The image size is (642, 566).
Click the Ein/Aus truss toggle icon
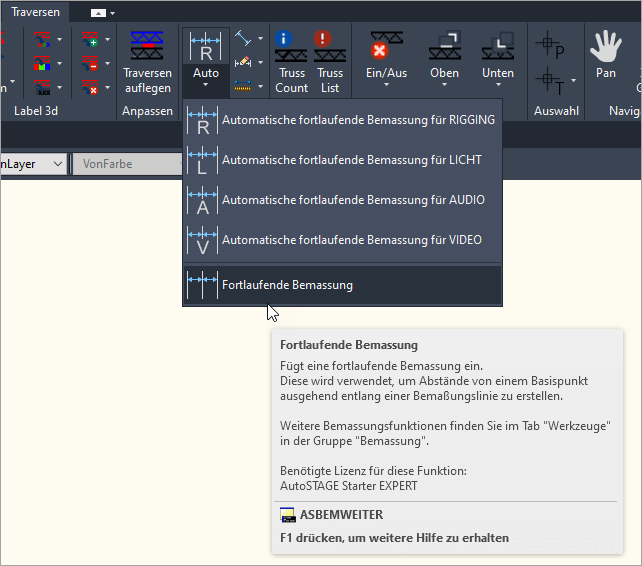pyautogui.click(x=386, y=46)
